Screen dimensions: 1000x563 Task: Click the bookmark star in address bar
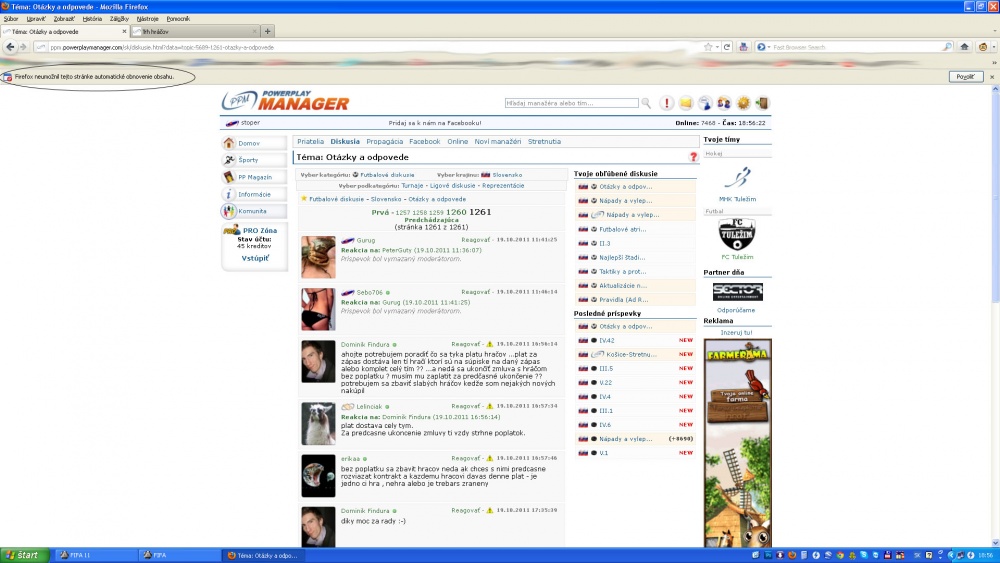point(708,47)
